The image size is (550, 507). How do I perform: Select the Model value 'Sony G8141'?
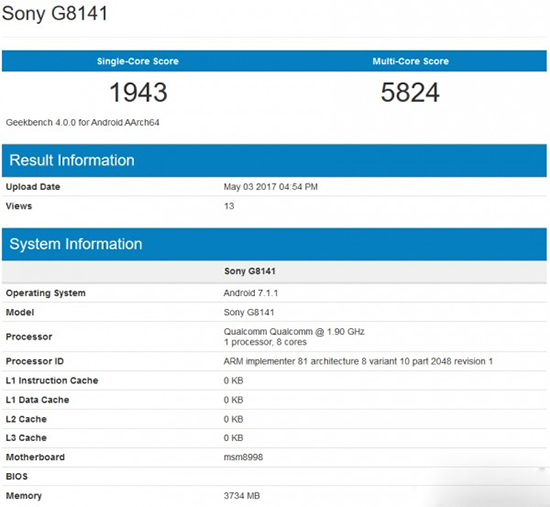point(249,312)
